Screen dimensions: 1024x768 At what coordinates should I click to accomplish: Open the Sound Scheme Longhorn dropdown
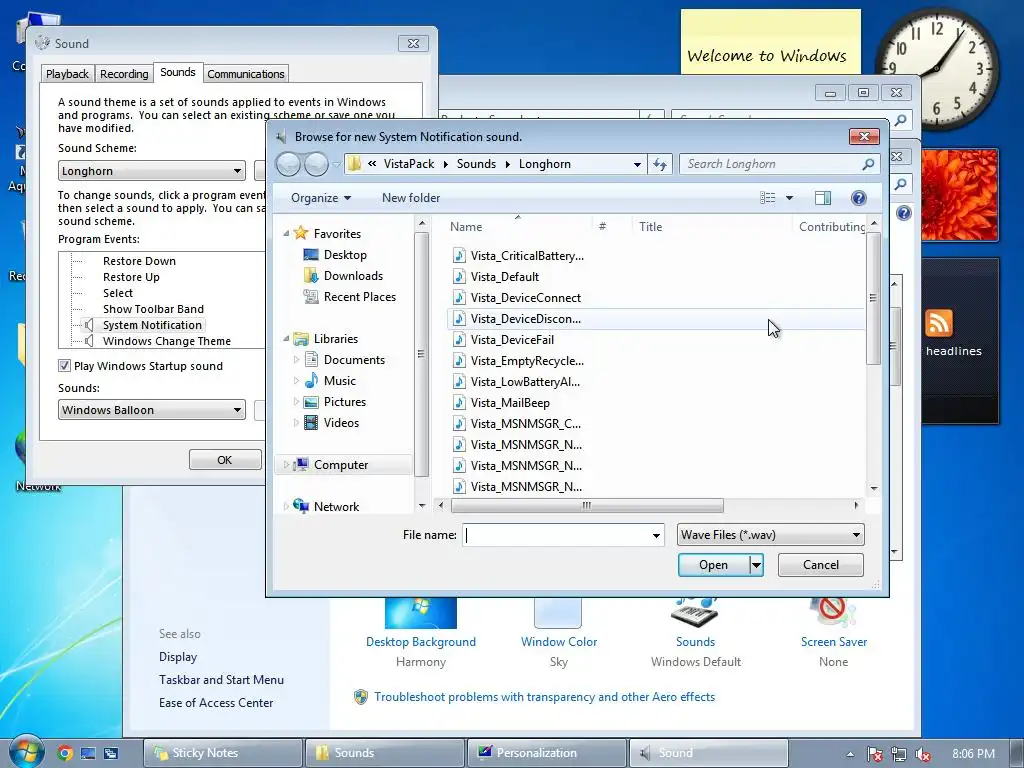(x=152, y=171)
